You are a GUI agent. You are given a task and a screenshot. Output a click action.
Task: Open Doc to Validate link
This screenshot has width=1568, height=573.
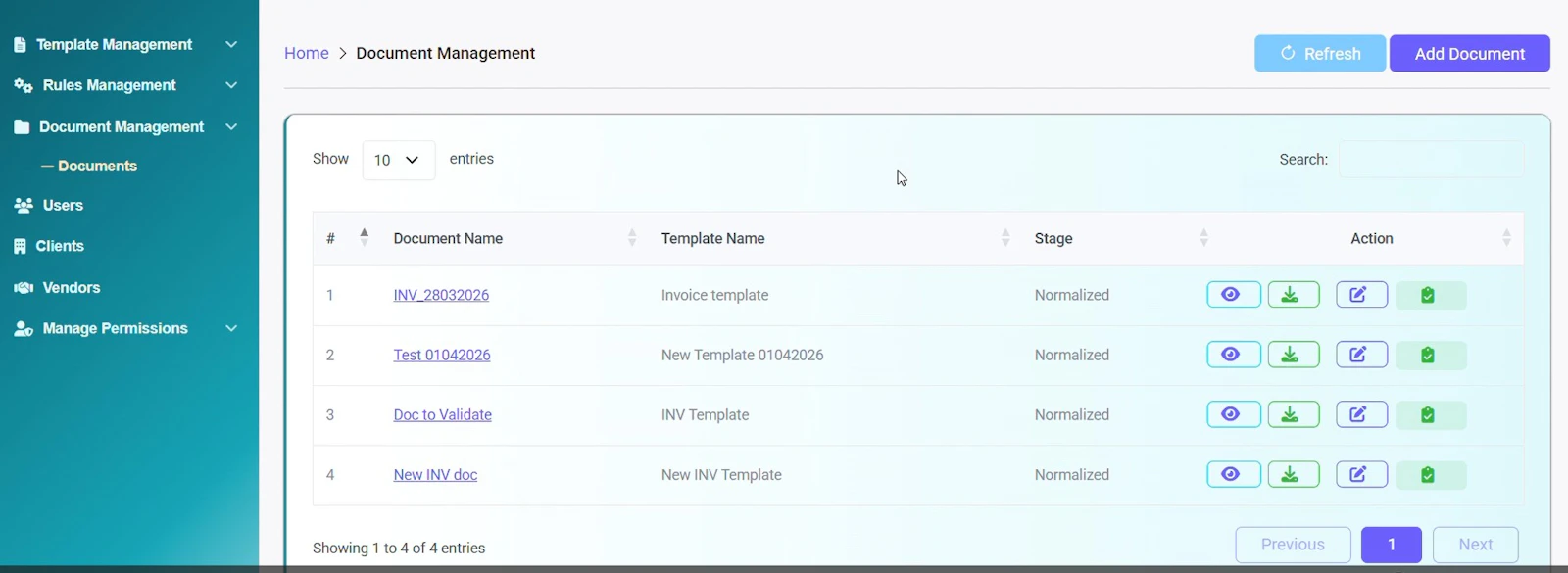[443, 414]
